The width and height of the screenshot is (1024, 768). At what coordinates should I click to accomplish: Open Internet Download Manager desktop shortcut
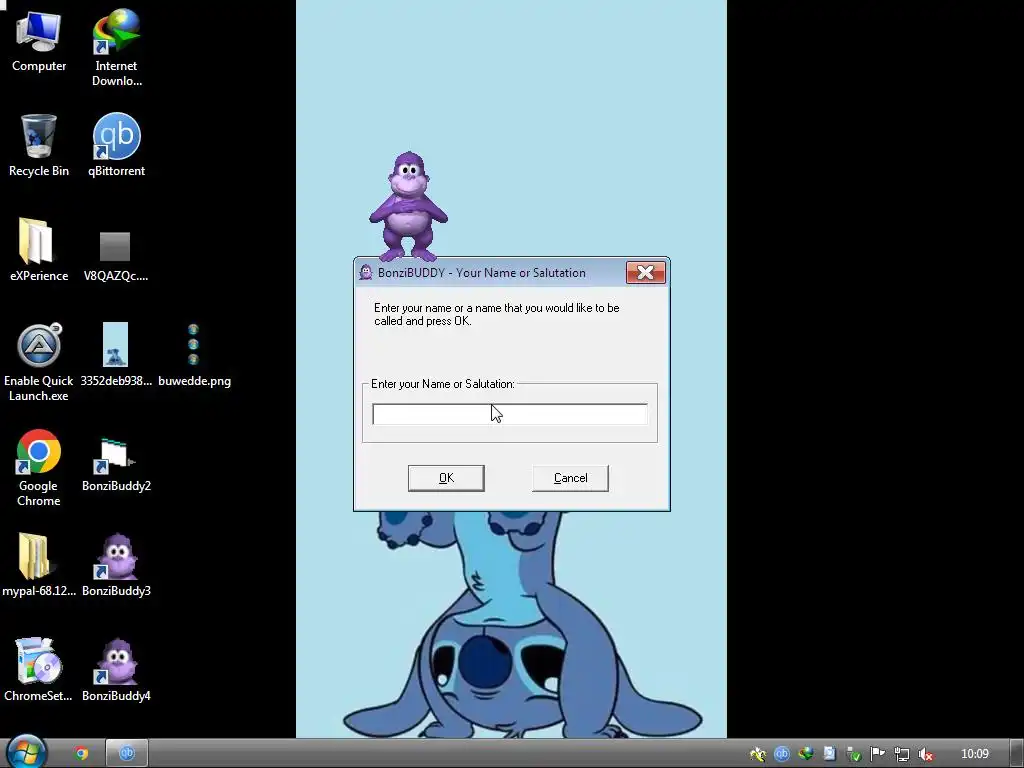click(116, 48)
